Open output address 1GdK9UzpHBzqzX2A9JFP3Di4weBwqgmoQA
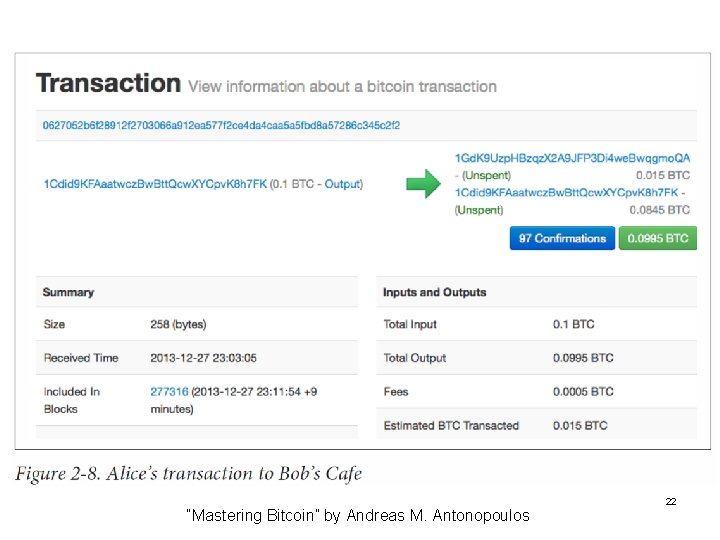 pyautogui.click(x=572, y=158)
